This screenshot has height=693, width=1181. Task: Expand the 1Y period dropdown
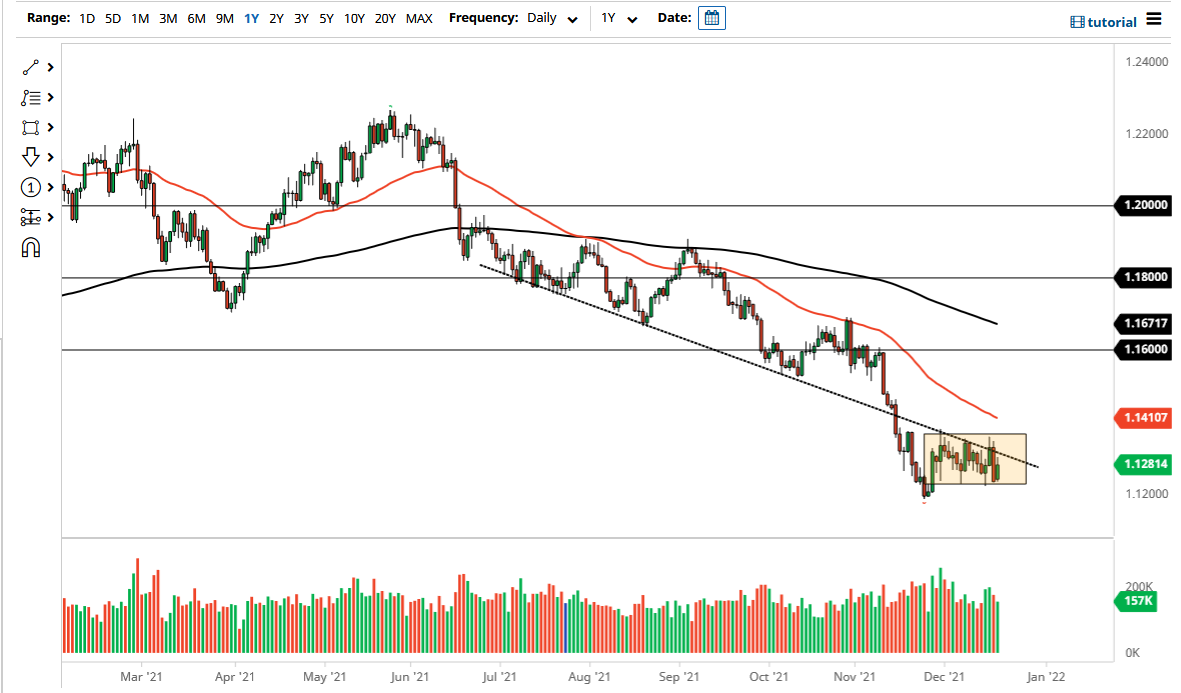point(620,18)
